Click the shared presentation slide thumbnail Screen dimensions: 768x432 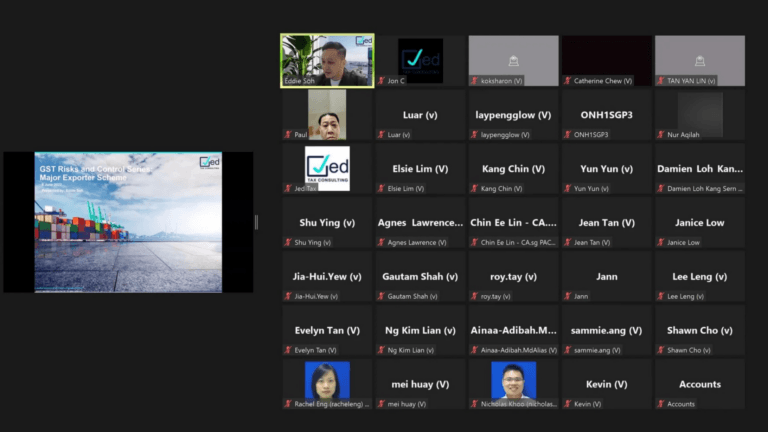(128, 222)
